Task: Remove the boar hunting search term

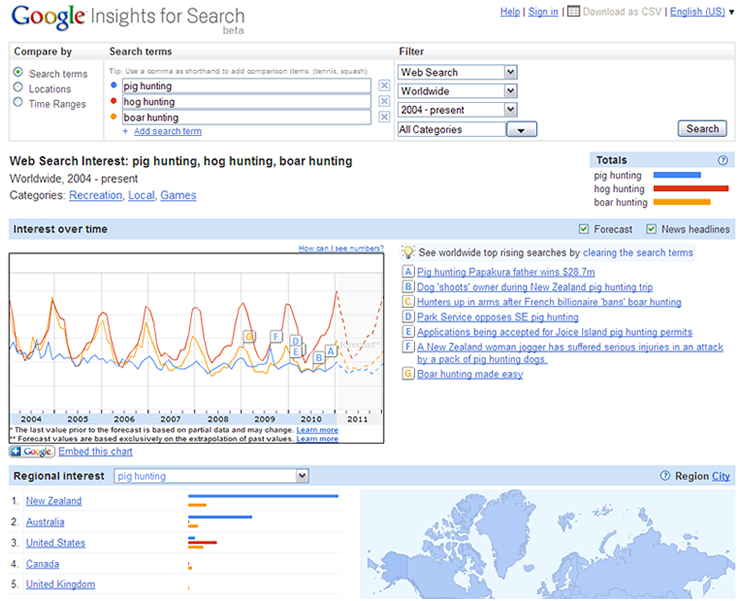Action: point(385,117)
